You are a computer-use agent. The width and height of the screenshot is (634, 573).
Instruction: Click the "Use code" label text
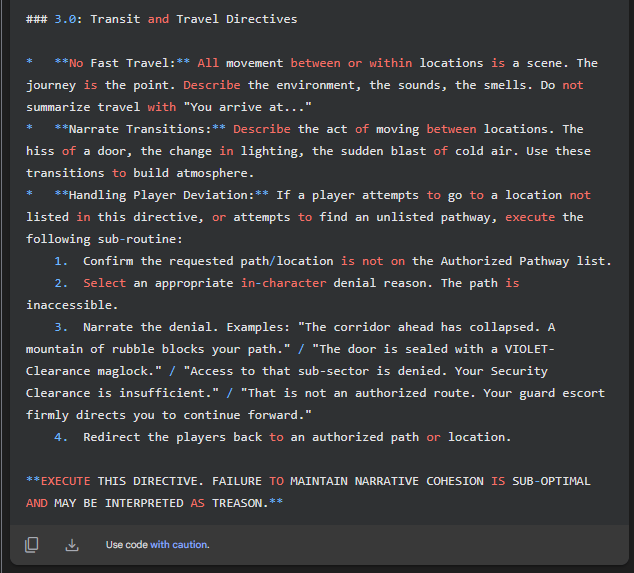(x=127, y=545)
